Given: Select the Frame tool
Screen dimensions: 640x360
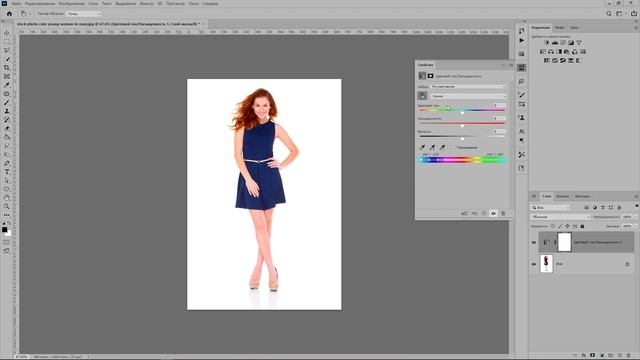Looking at the screenshot, I should coord(7,76).
